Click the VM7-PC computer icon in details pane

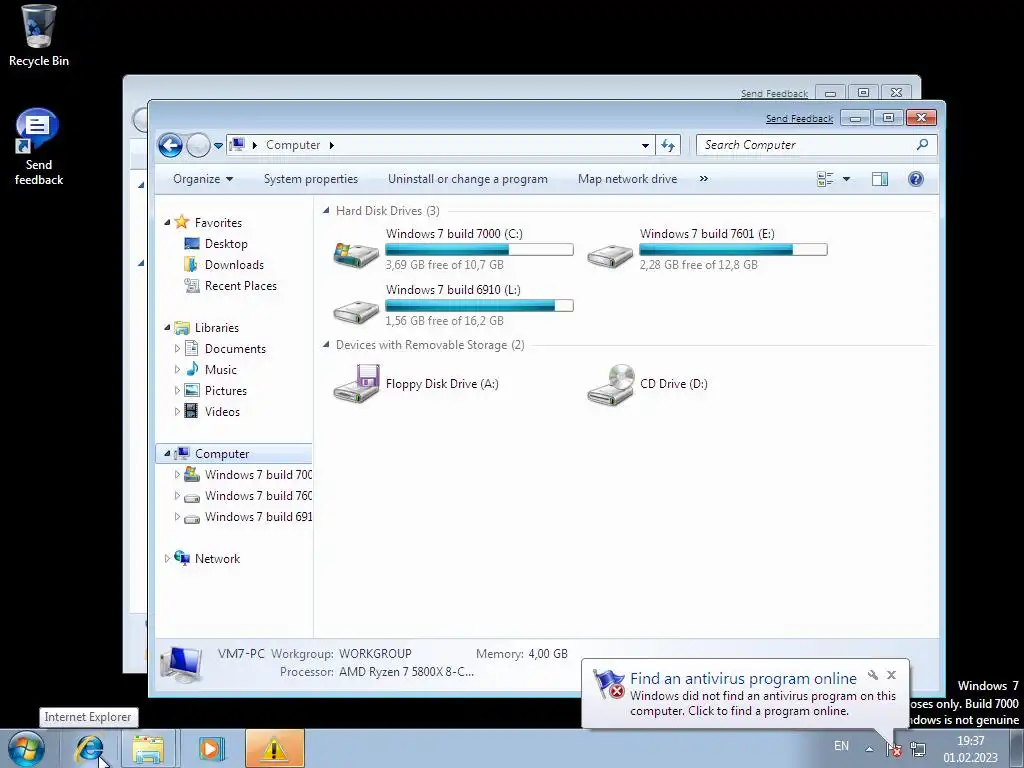pos(181,664)
